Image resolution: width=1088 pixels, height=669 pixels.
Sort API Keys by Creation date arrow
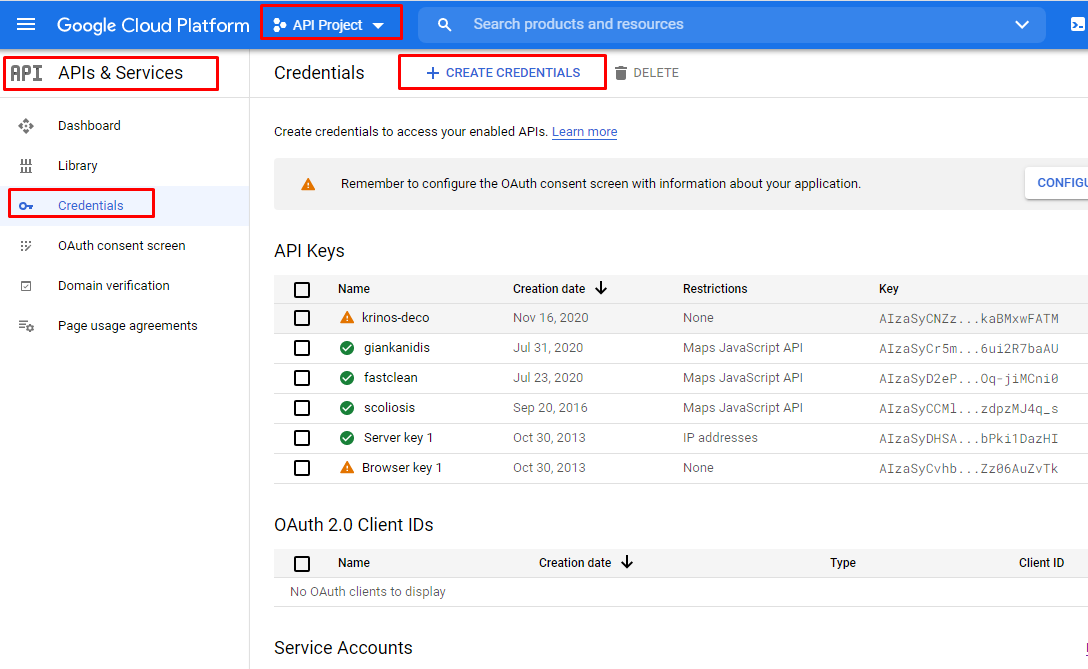[602, 288]
